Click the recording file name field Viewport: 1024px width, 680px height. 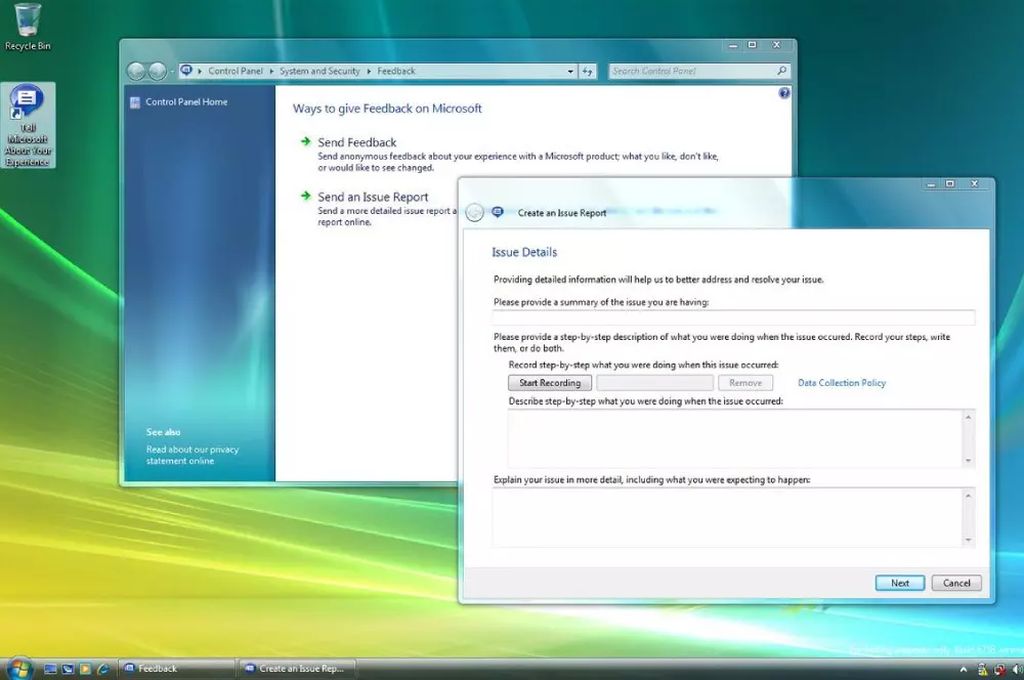point(654,383)
